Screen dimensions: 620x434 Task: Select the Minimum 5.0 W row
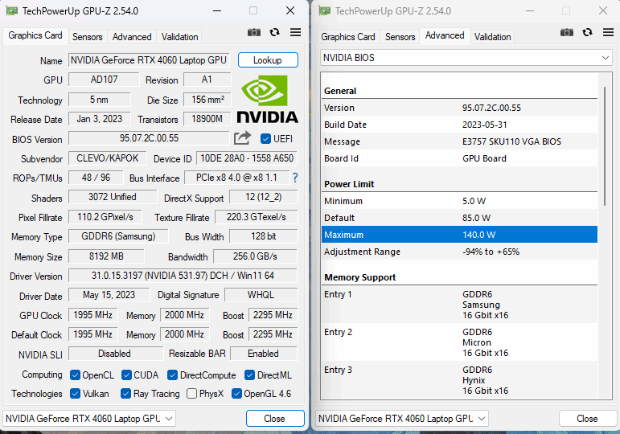(459, 201)
